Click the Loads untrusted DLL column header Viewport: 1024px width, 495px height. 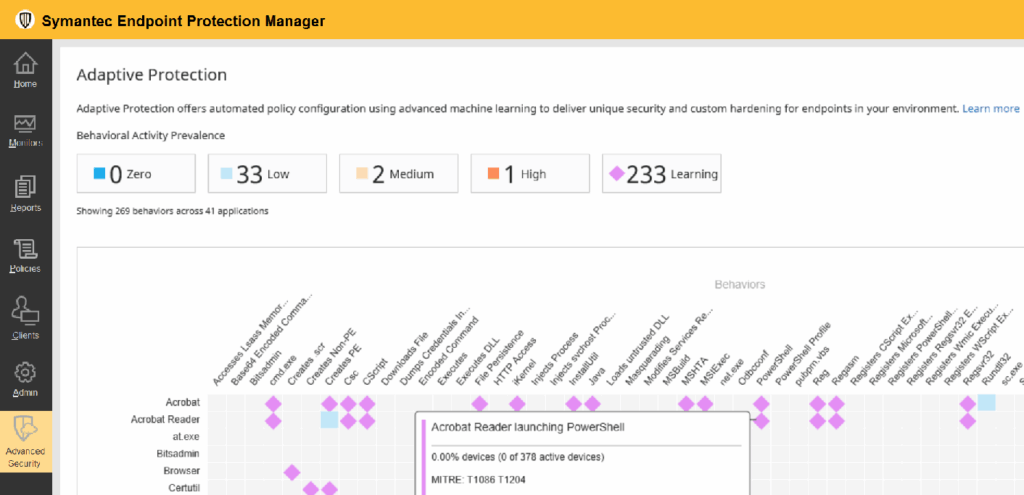coord(638,351)
